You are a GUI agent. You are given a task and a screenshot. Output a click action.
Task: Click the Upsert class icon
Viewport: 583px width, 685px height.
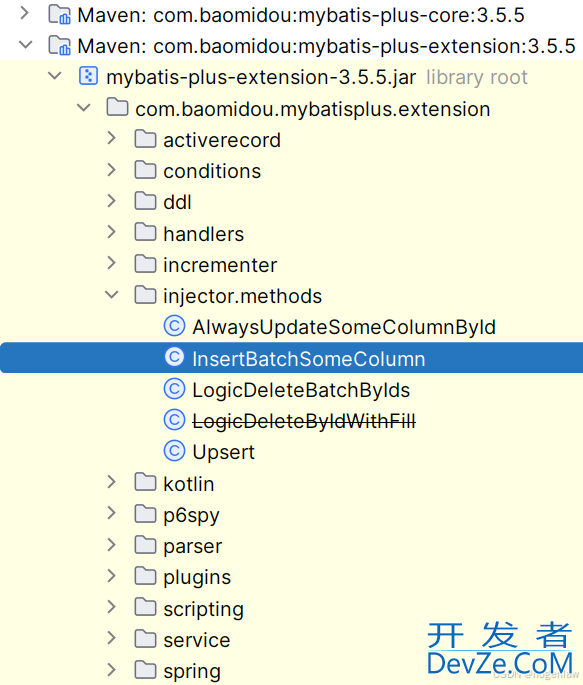tap(174, 451)
